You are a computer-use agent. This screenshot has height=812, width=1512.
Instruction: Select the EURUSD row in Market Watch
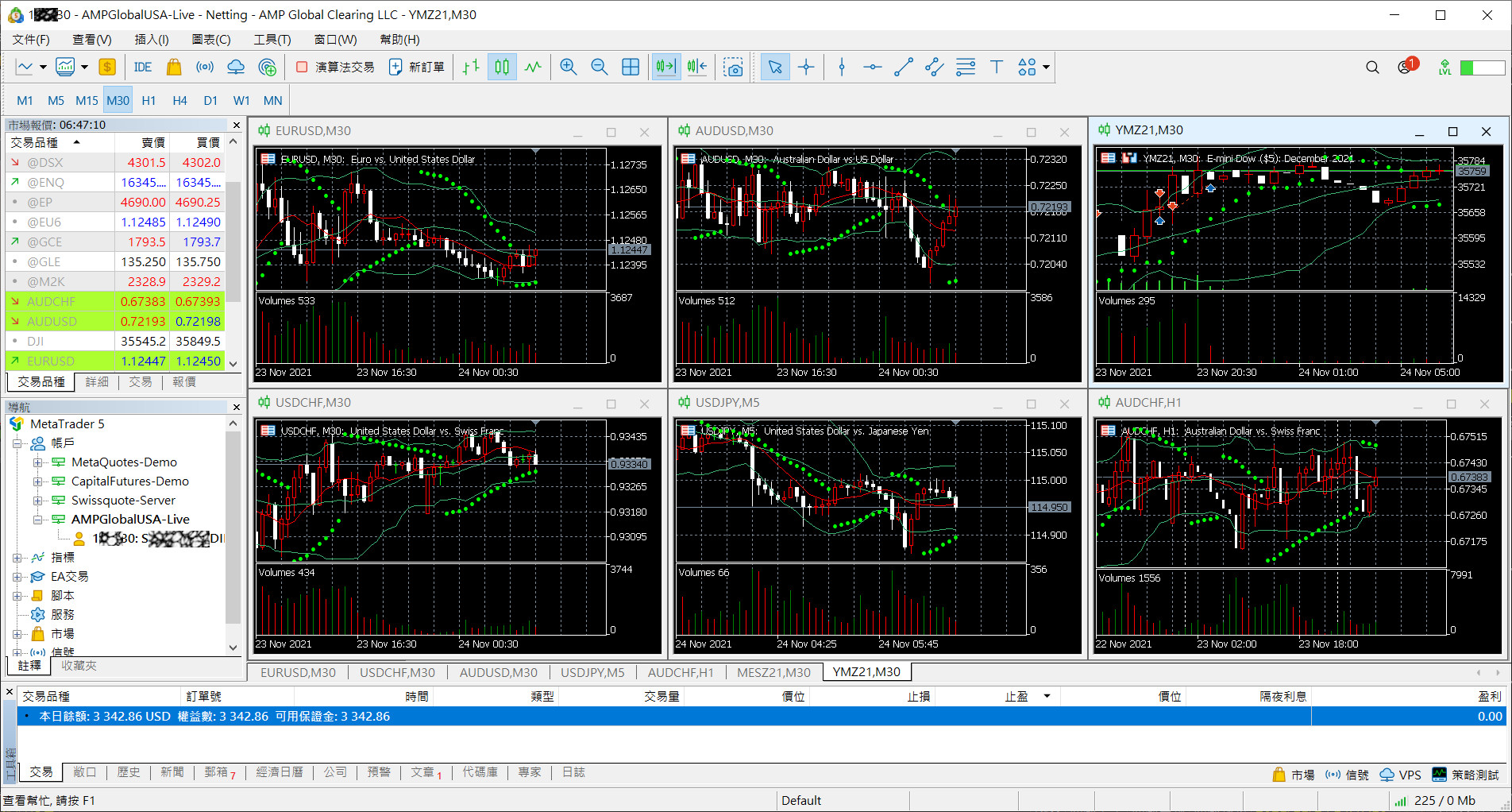click(x=115, y=362)
